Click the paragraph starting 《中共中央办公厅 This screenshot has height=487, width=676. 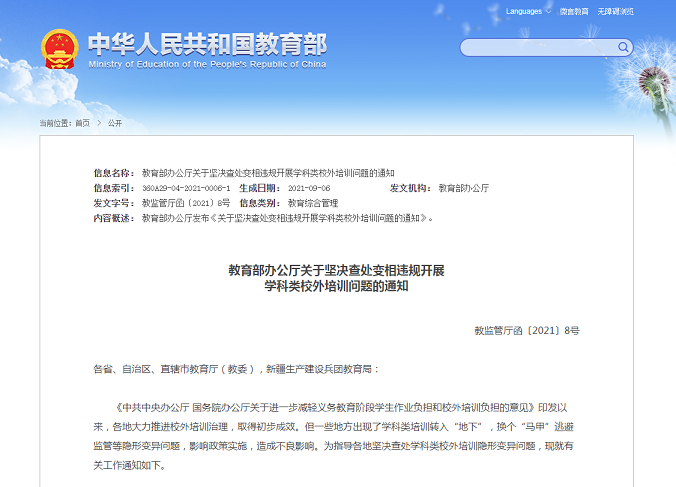tap(333, 436)
